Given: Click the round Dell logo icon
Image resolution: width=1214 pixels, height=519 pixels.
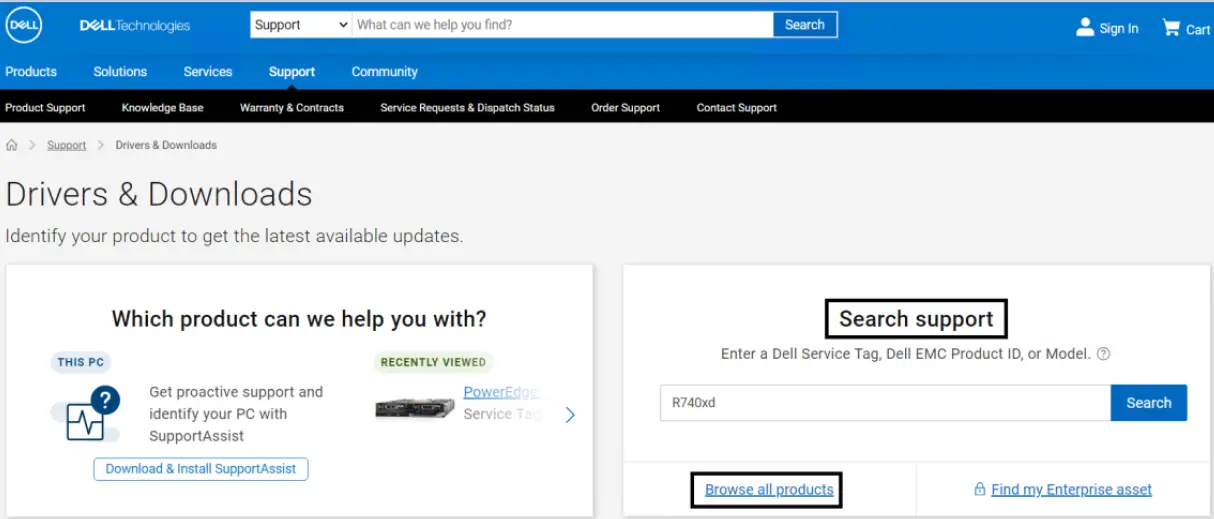Looking at the screenshot, I should pos(23,25).
